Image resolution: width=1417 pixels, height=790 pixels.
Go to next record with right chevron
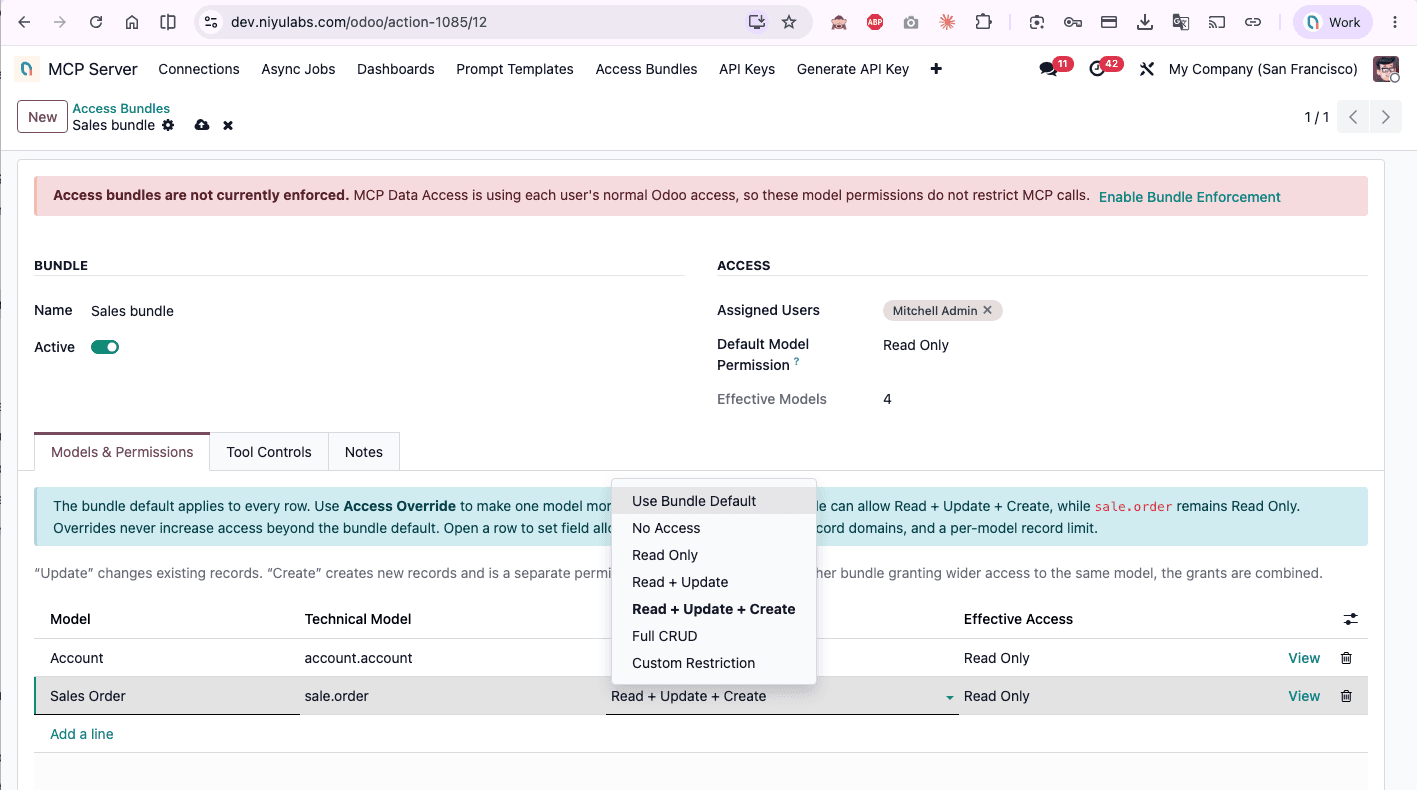point(1385,117)
